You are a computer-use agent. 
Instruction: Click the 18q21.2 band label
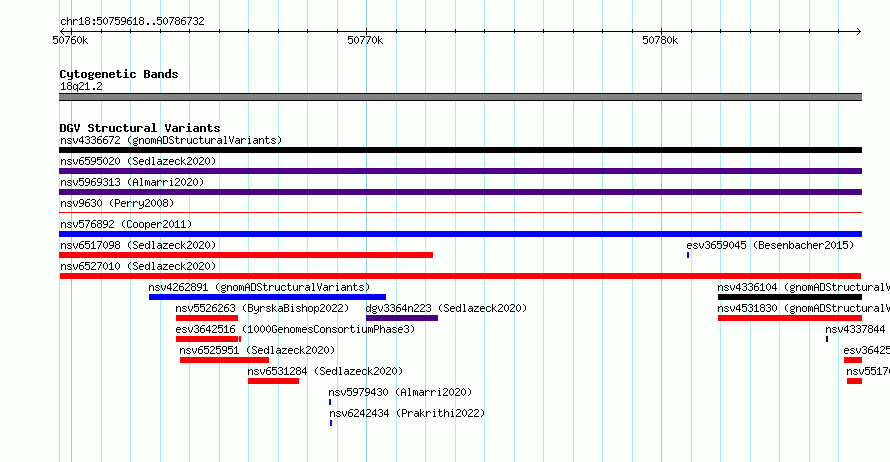(81, 86)
